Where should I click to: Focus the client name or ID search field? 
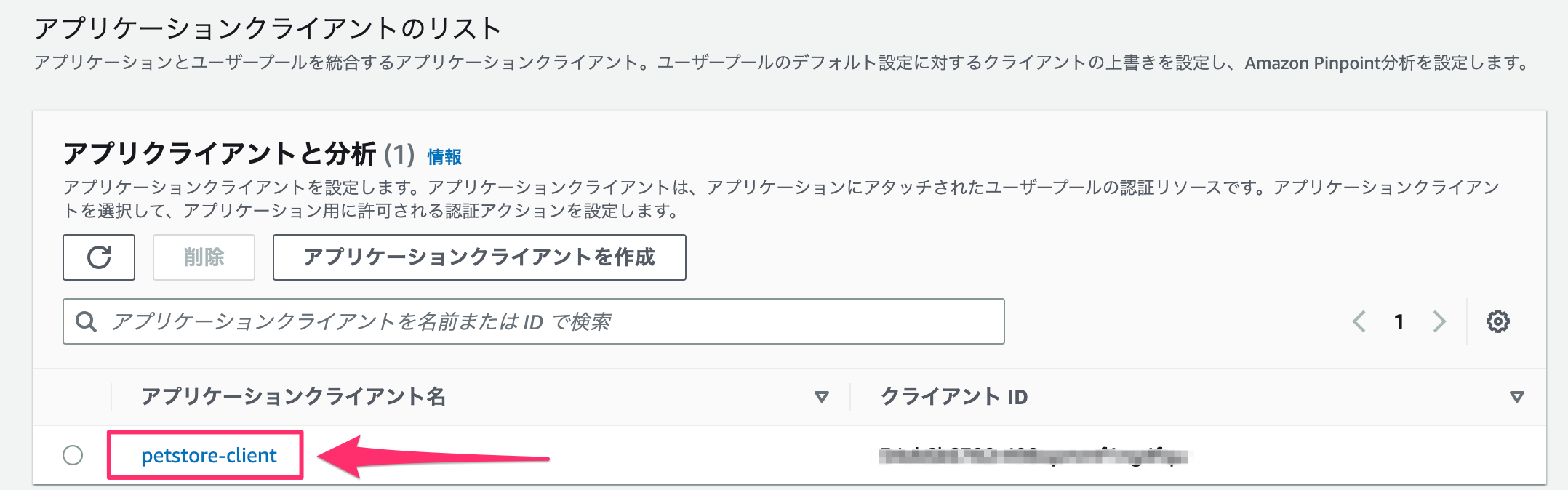pos(534,321)
